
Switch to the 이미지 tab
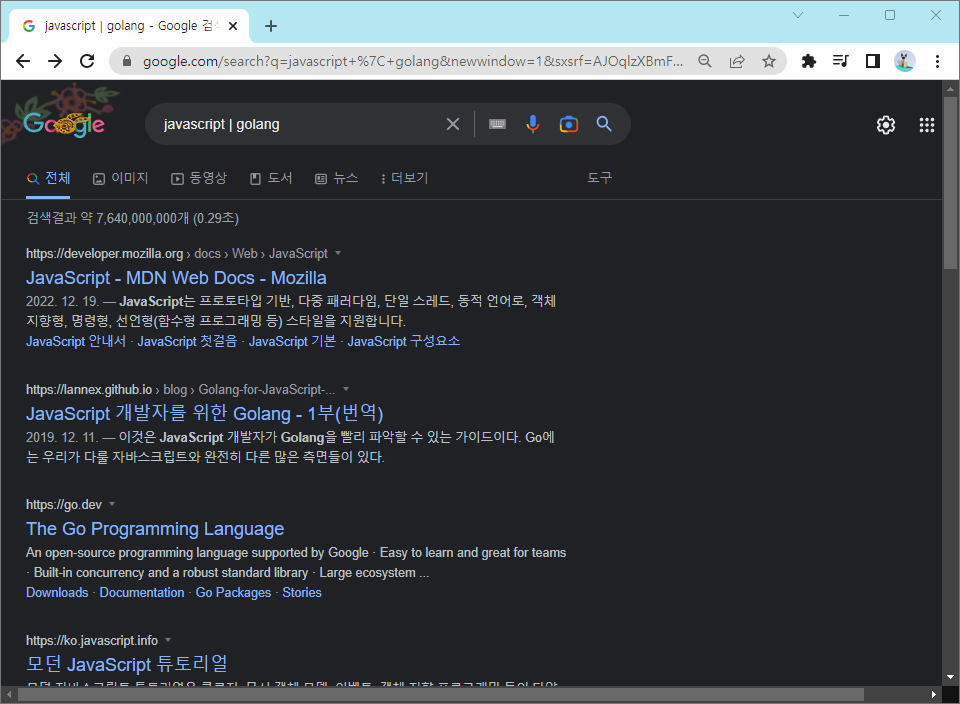point(121,178)
